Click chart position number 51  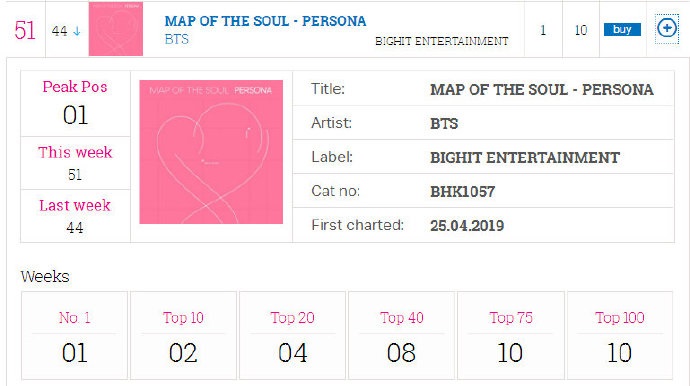click(x=25, y=30)
